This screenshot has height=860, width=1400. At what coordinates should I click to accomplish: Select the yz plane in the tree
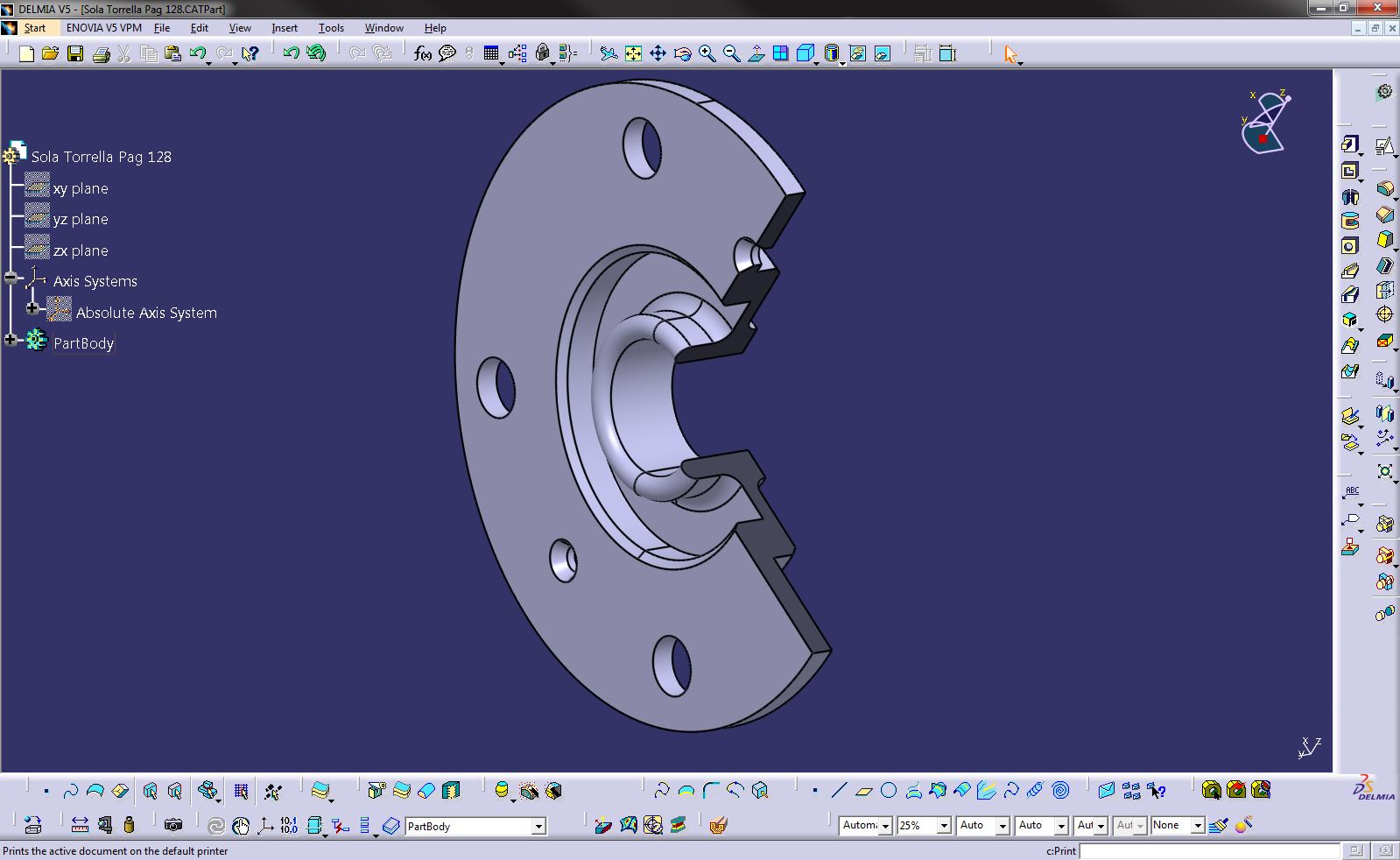(x=81, y=219)
